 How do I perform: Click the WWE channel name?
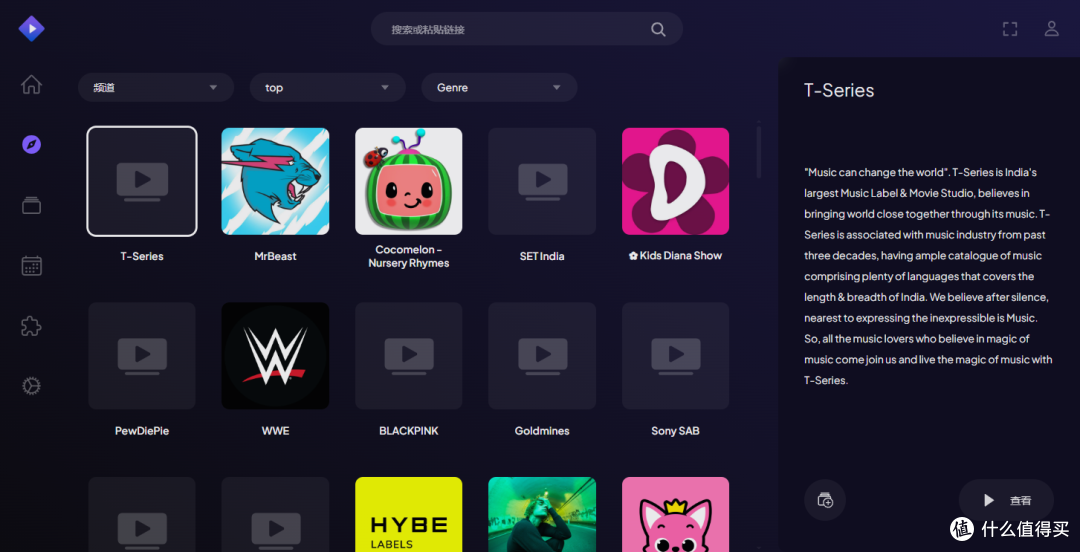[x=275, y=431]
